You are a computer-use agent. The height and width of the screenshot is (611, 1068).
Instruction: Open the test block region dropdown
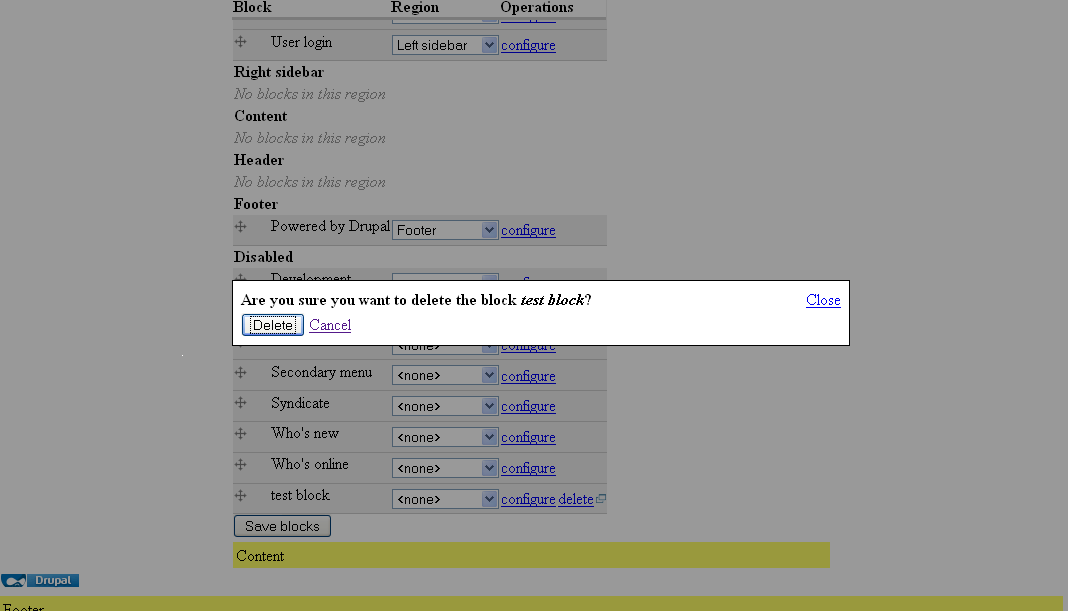coord(445,499)
